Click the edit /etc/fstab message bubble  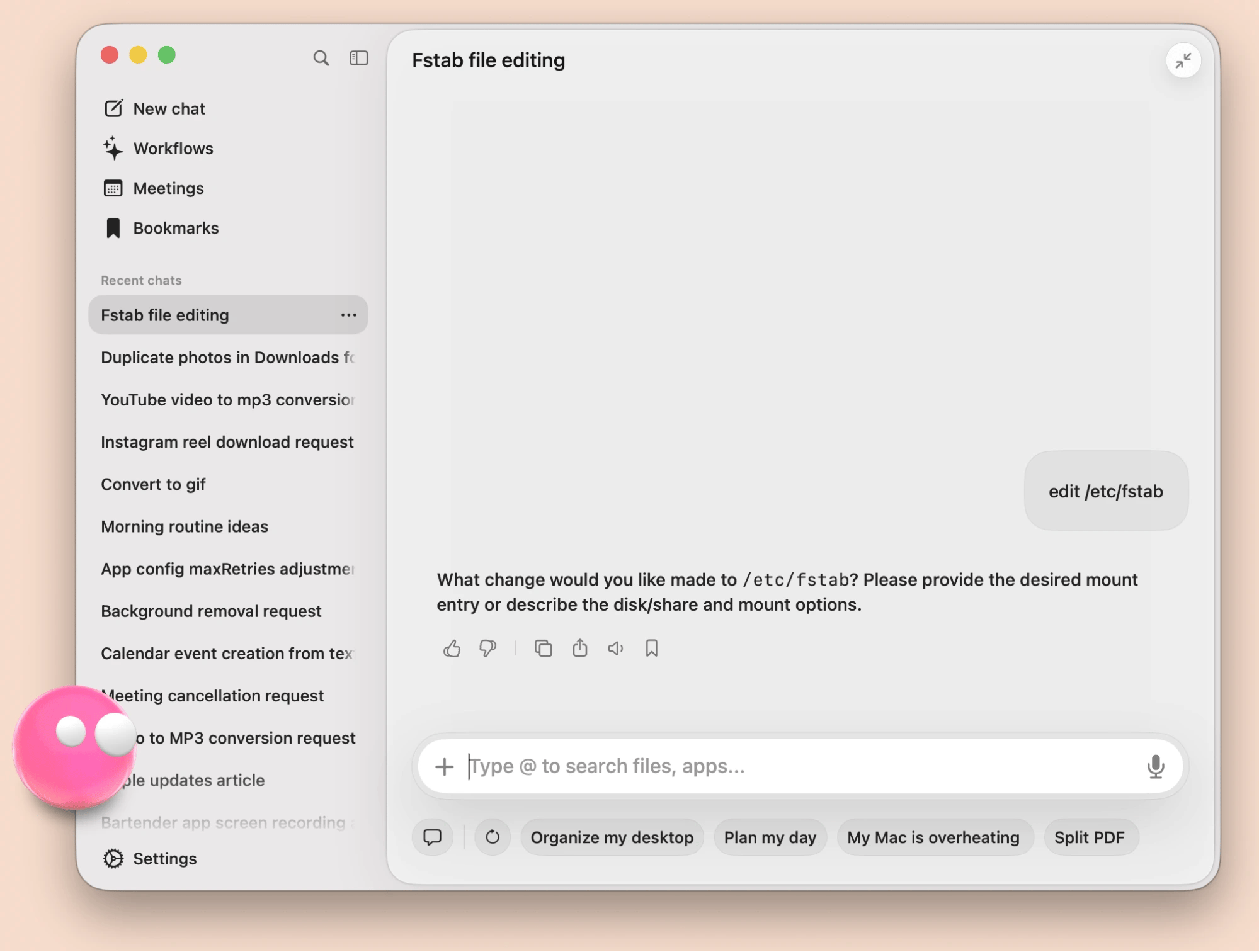[1105, 491]
